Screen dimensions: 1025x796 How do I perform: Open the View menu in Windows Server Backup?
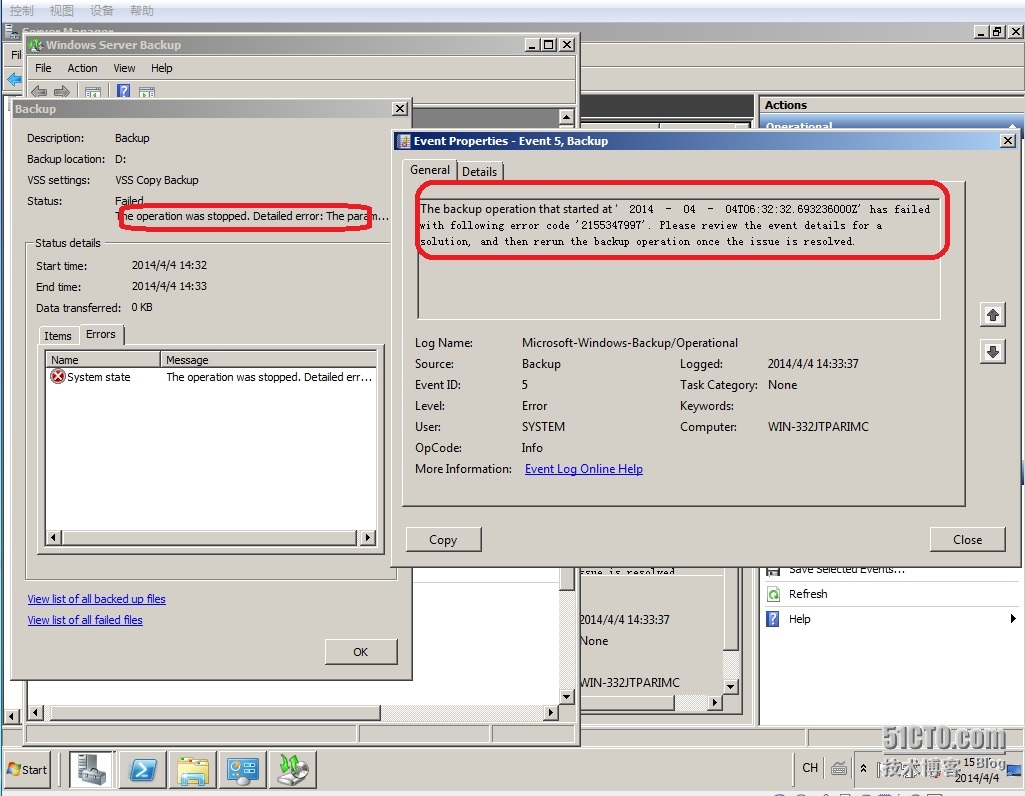click(124, 68)
